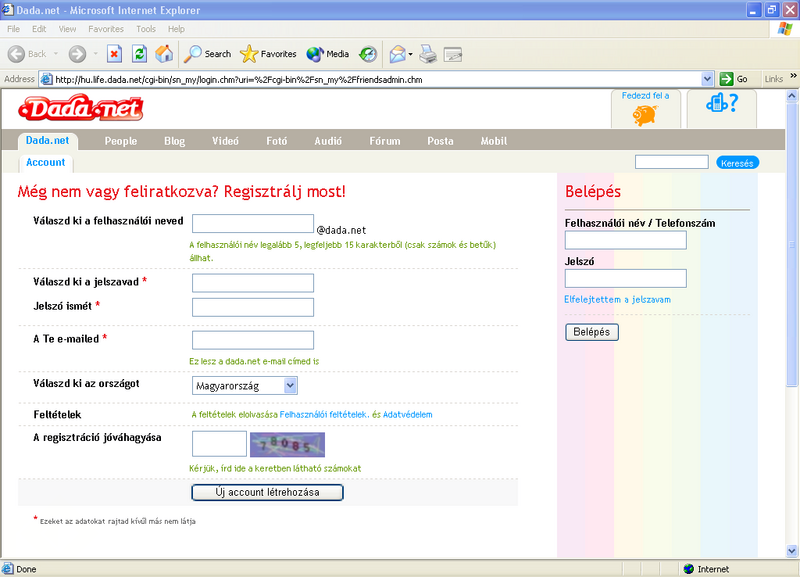800x577 pixels.
Task: Click the login Jelszó field
Action: pos(626,279)
